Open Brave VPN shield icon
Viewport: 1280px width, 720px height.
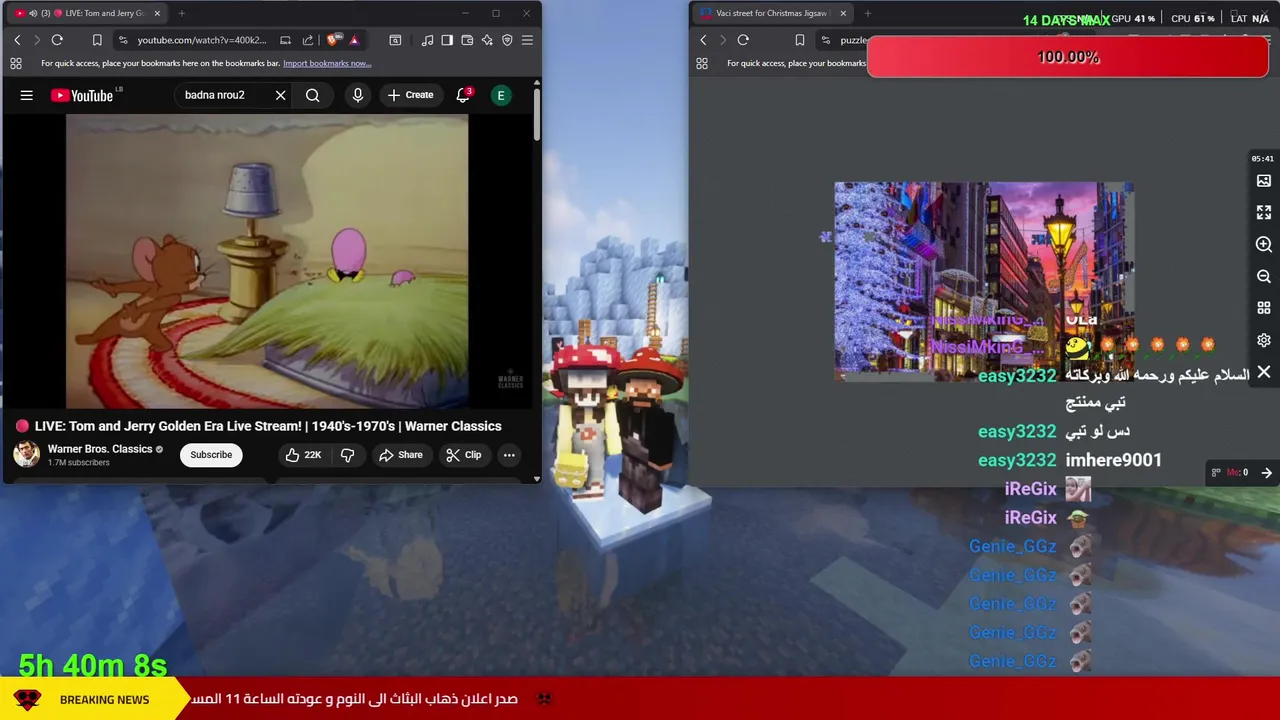pyautogui.click(x=507, y=40)
